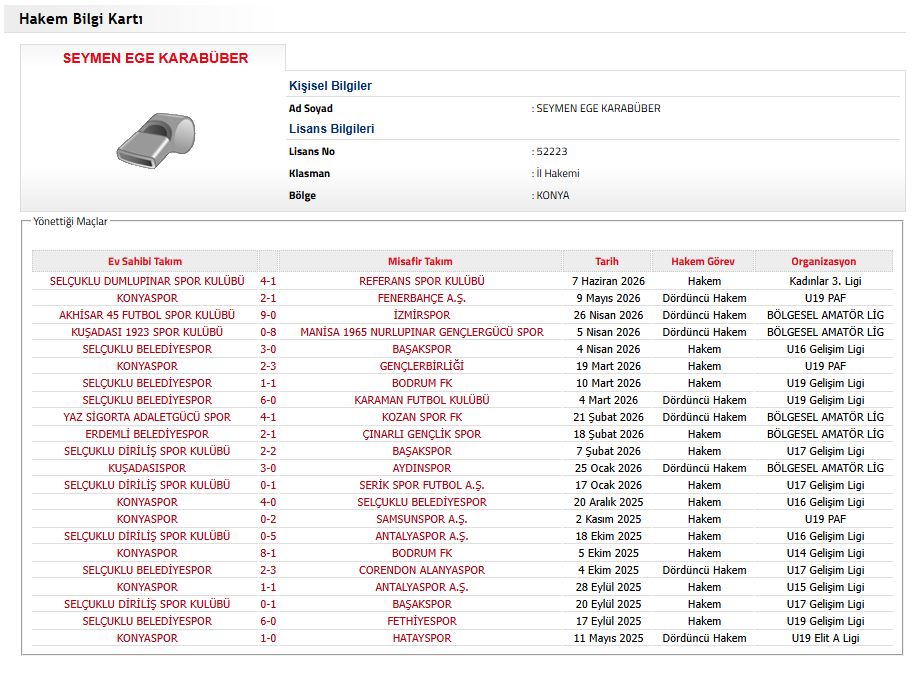Viewport: 923px width, 675px height.
Task: Open FENERBAHÇE A.Ş. team link
Action: (x=421, y=298)
